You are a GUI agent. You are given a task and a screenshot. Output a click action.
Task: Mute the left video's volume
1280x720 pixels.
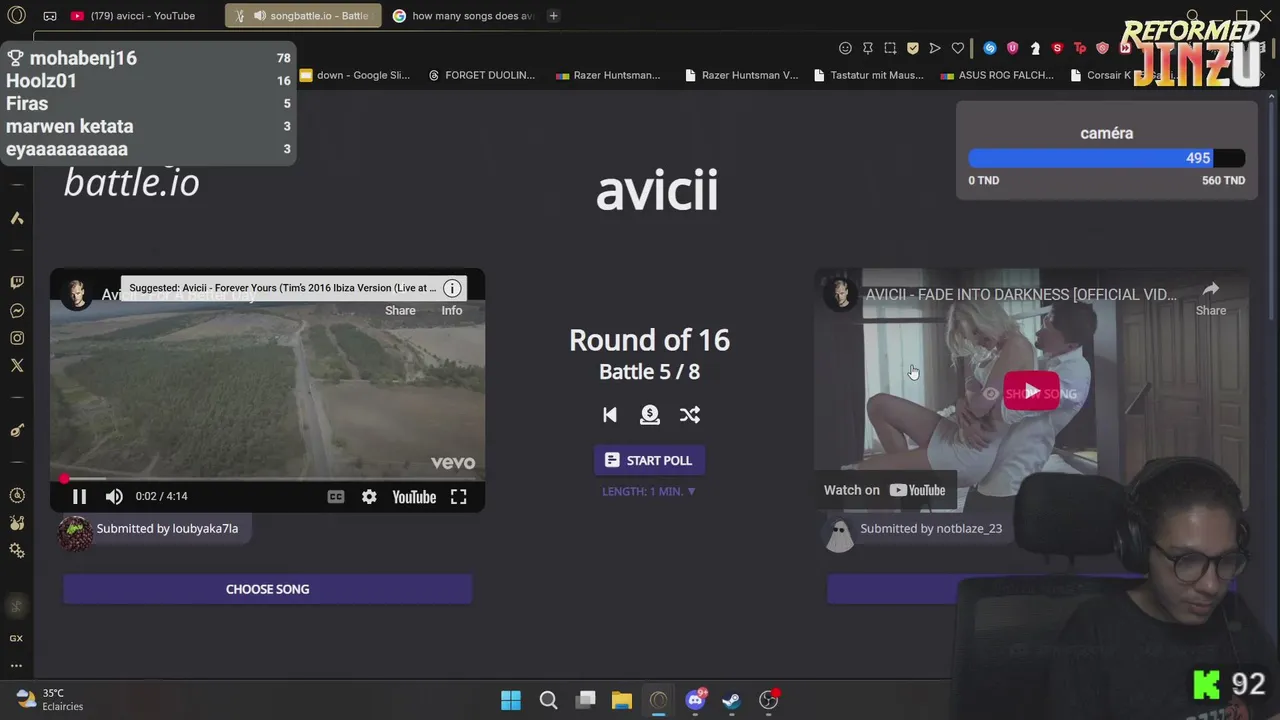point(114,497)
